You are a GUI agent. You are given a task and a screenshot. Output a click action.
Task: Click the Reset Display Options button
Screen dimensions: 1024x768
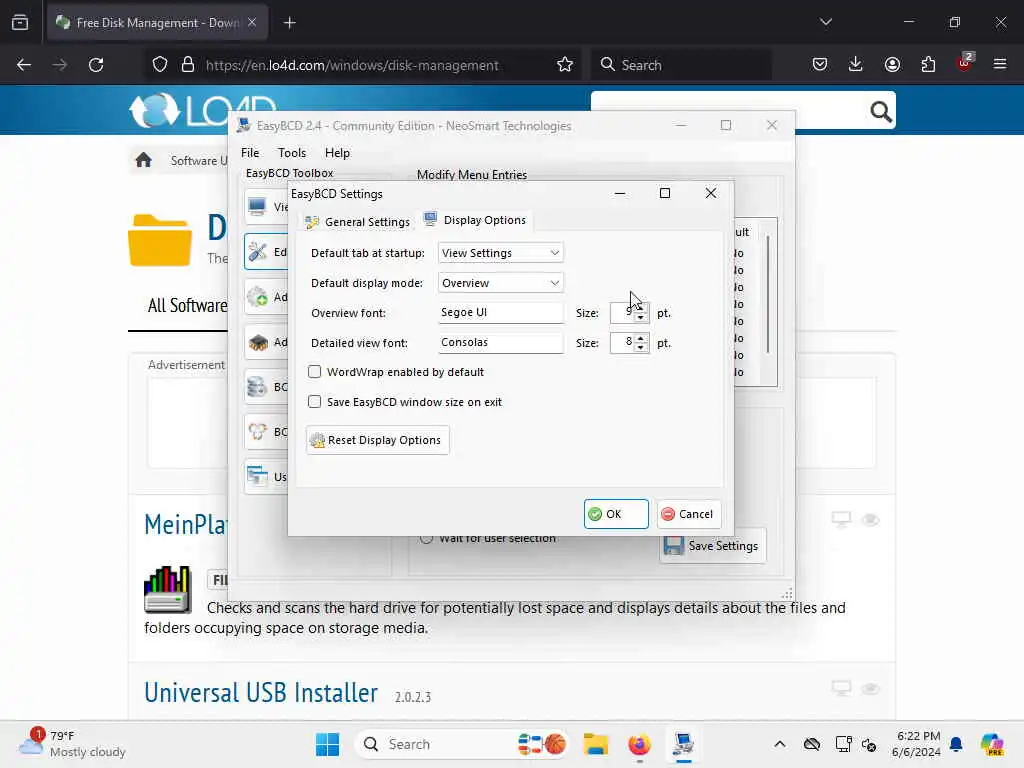(377, 440)
